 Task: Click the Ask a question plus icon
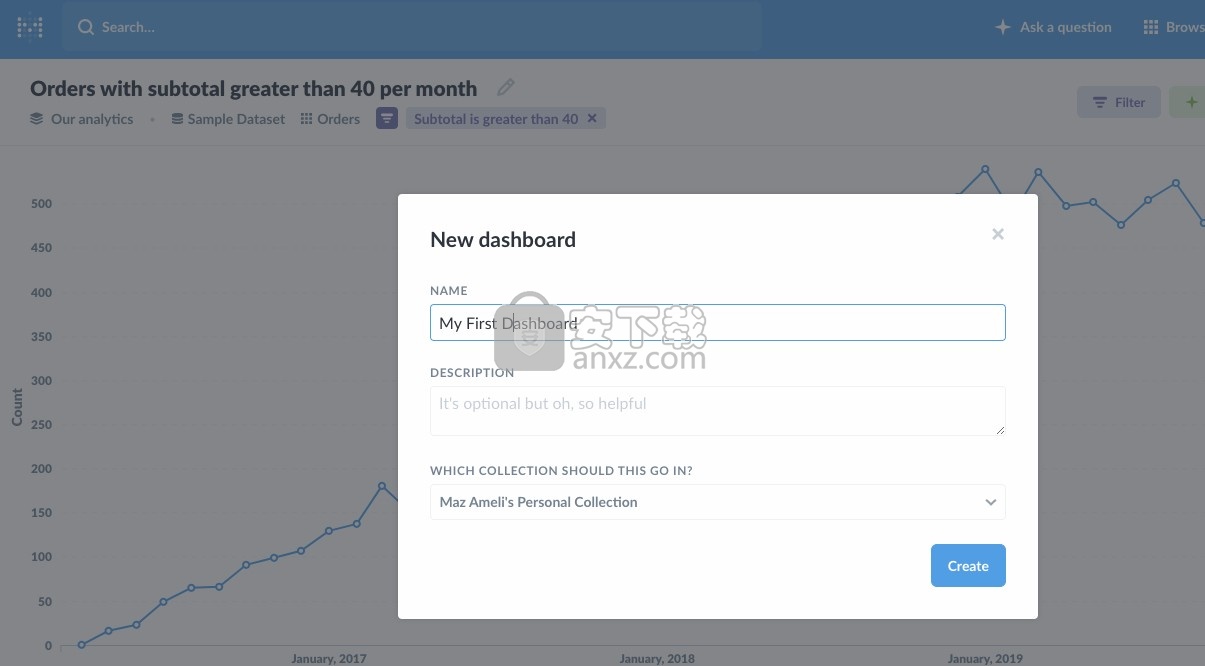click(1002, 27)
